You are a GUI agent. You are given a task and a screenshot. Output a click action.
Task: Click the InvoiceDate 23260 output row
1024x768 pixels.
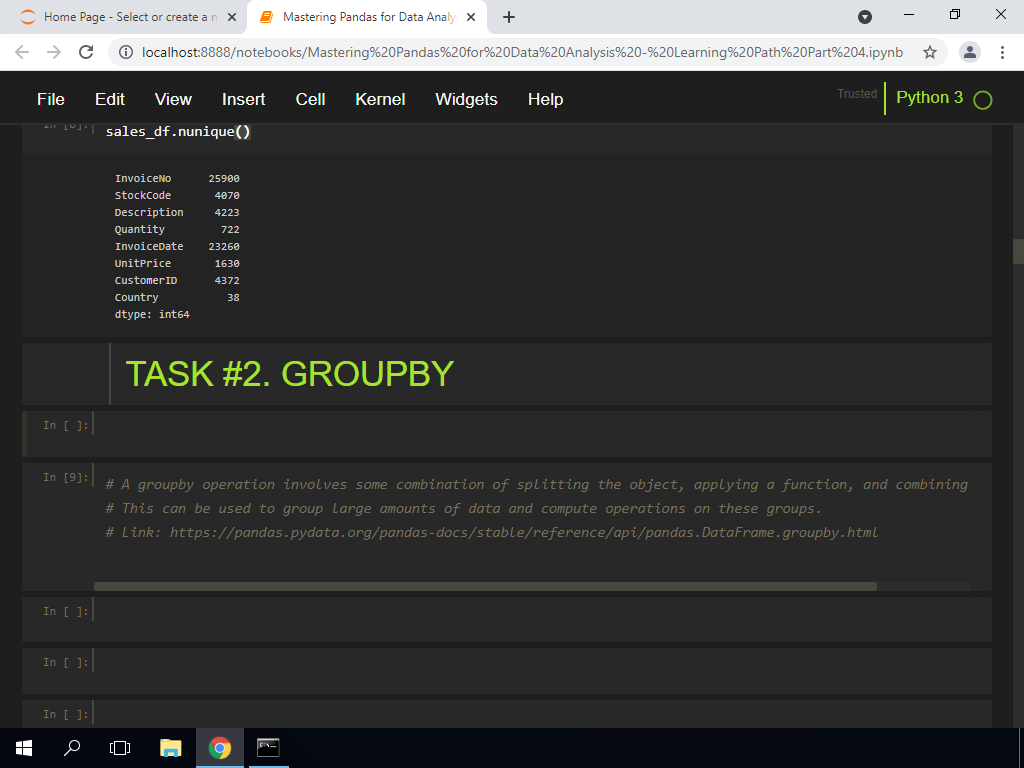tap(177, 246)
